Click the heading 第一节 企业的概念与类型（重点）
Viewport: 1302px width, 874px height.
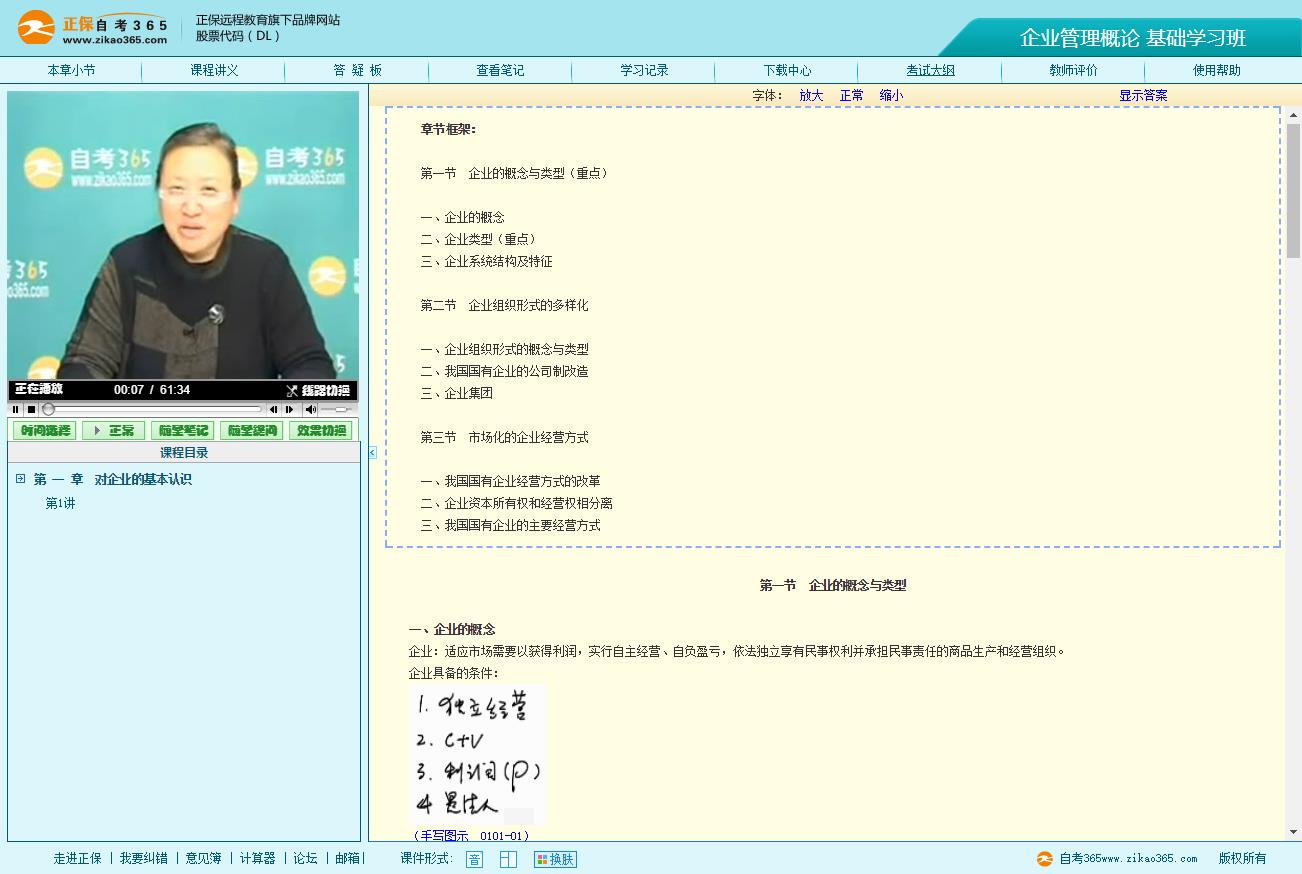click(x=515, y=173)
